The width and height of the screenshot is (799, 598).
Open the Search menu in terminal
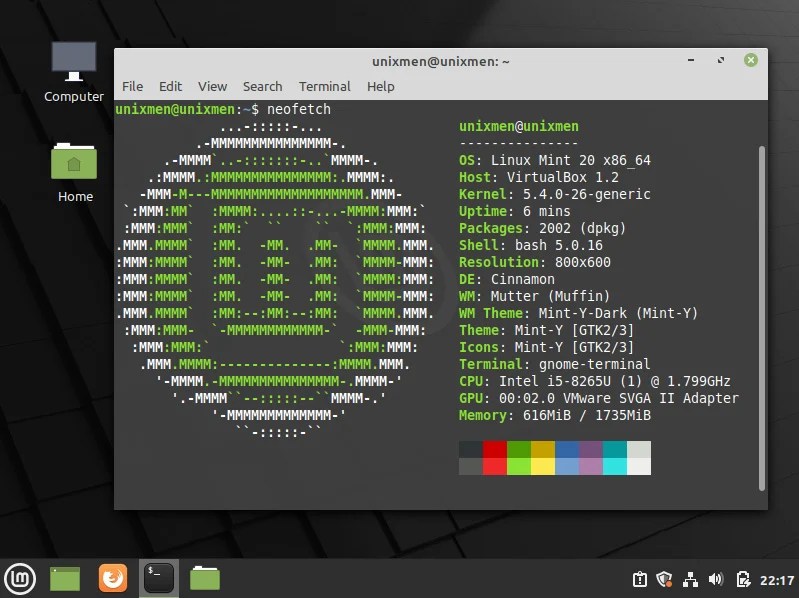(x=262, y=87)
